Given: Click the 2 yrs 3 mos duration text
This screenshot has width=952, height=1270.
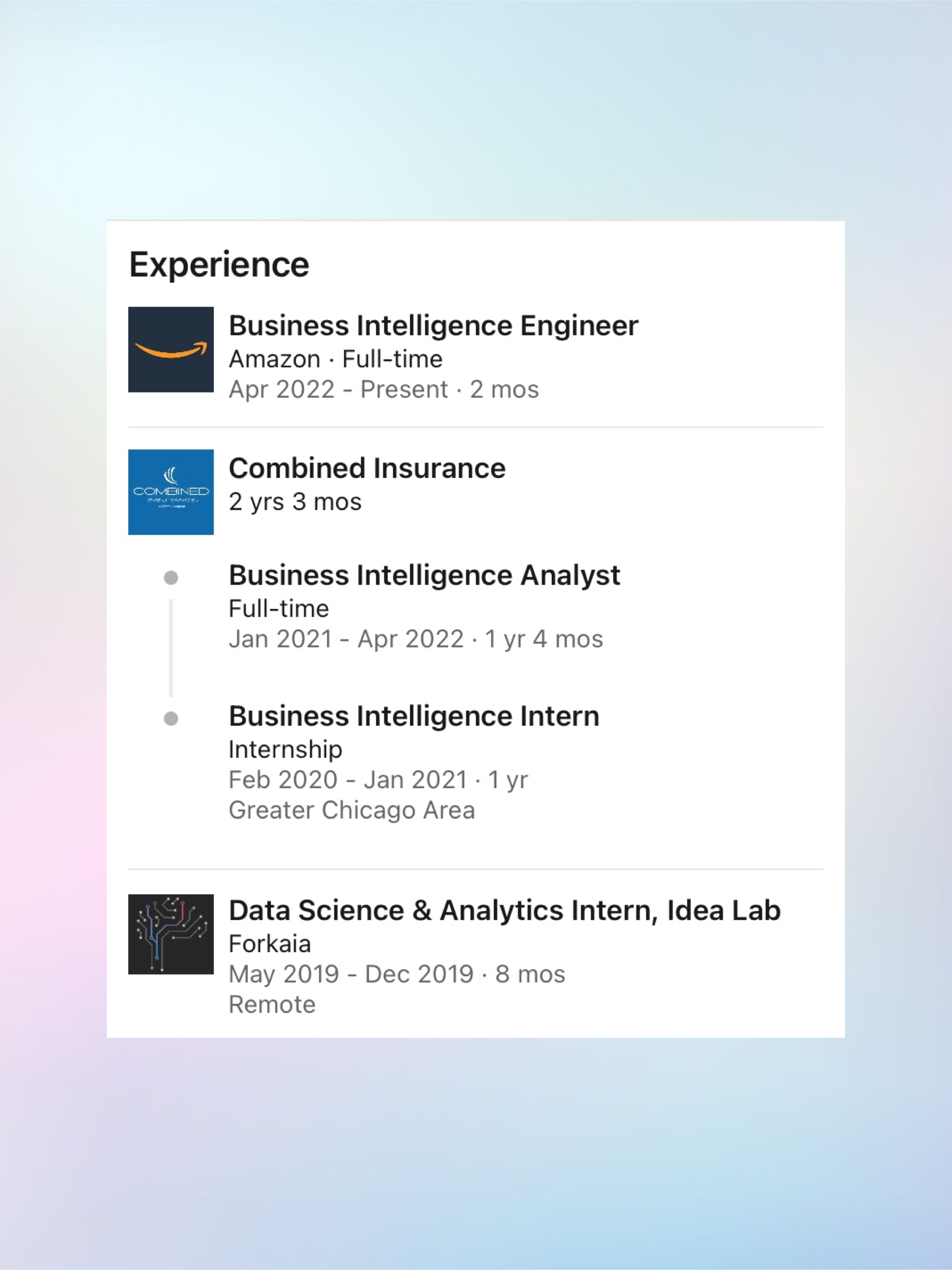Looking at the screenshot, I should coord(295,503).
